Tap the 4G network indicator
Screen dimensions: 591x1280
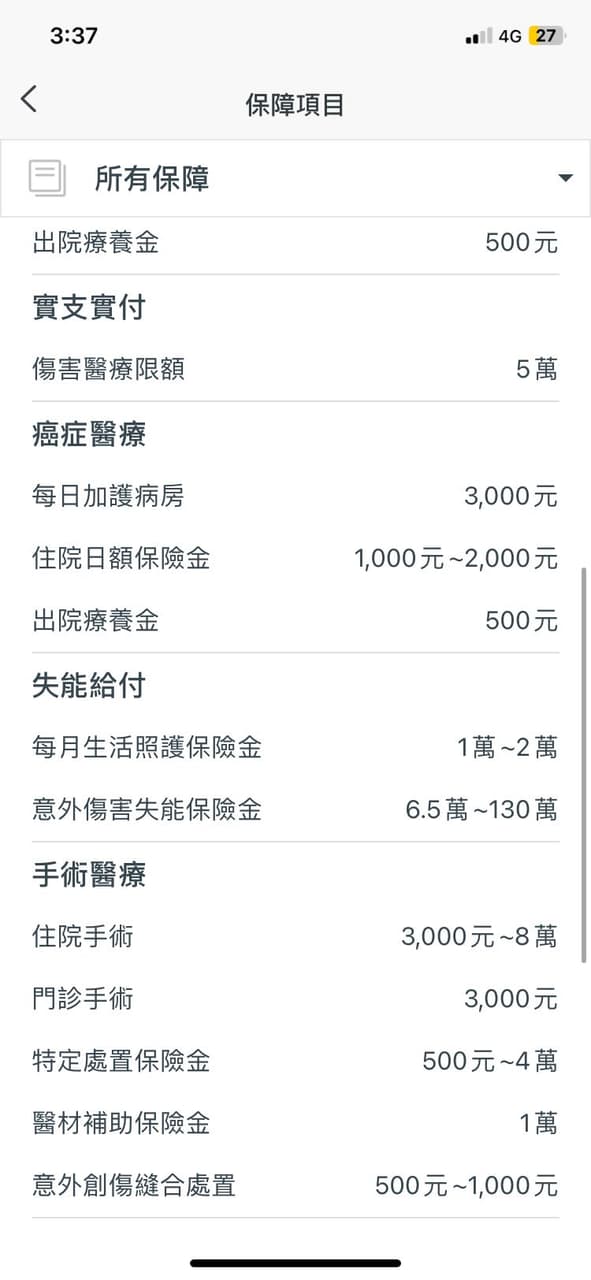coord(510,36)
